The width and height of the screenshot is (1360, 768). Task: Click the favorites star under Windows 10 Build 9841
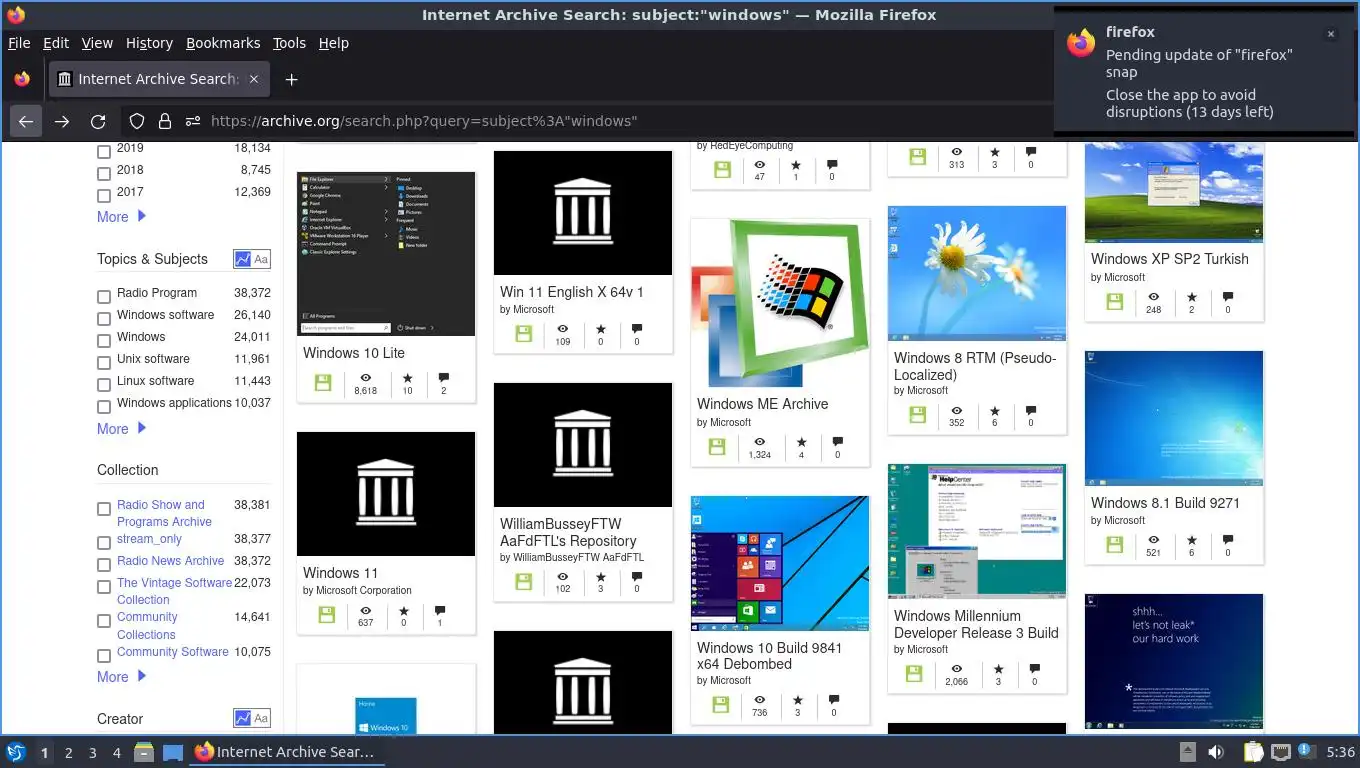click(x=797, y=700)
